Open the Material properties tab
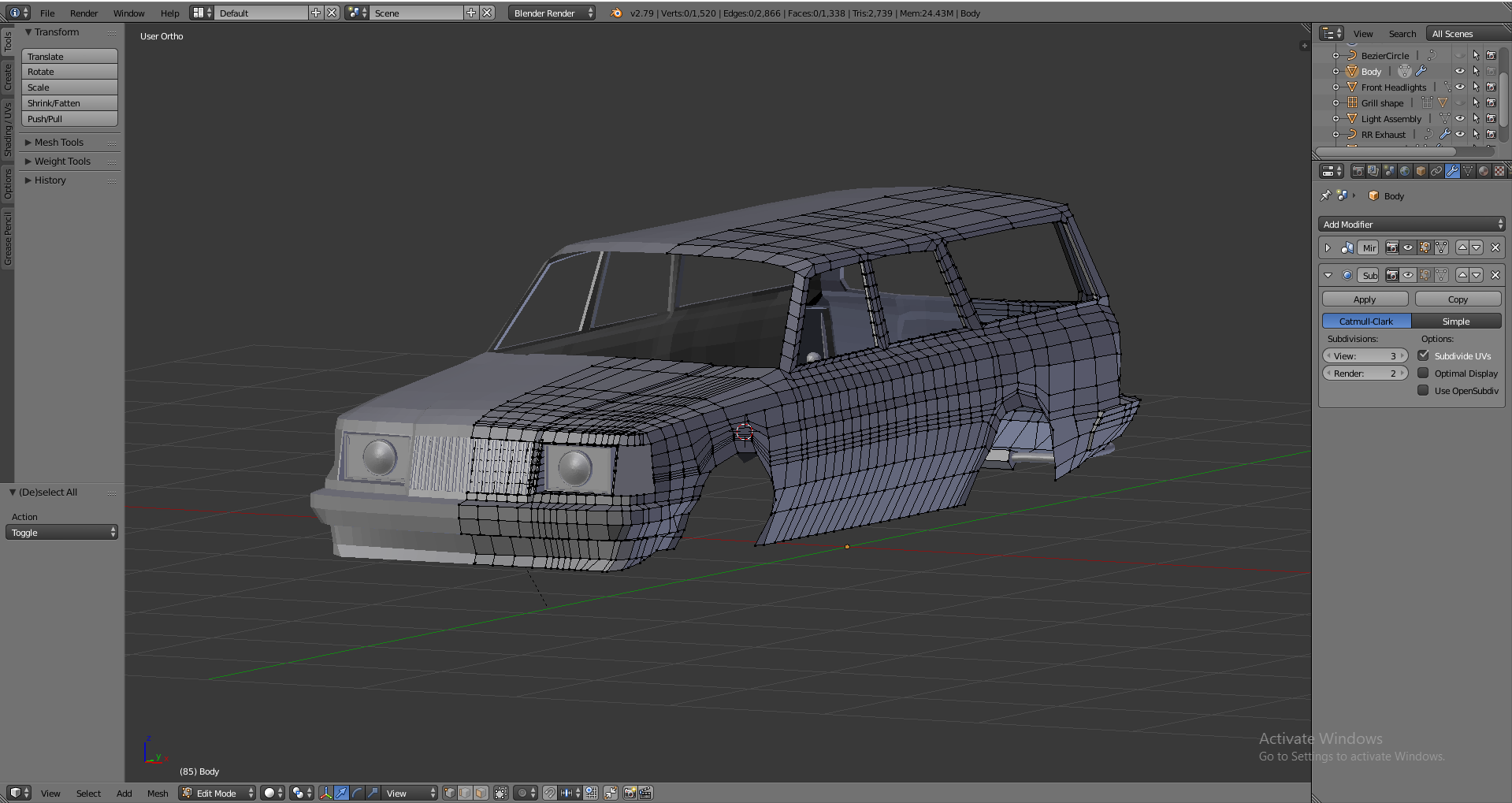Image resolution: width=1512 pixels, height=803 pixels. coord(1484,171)
